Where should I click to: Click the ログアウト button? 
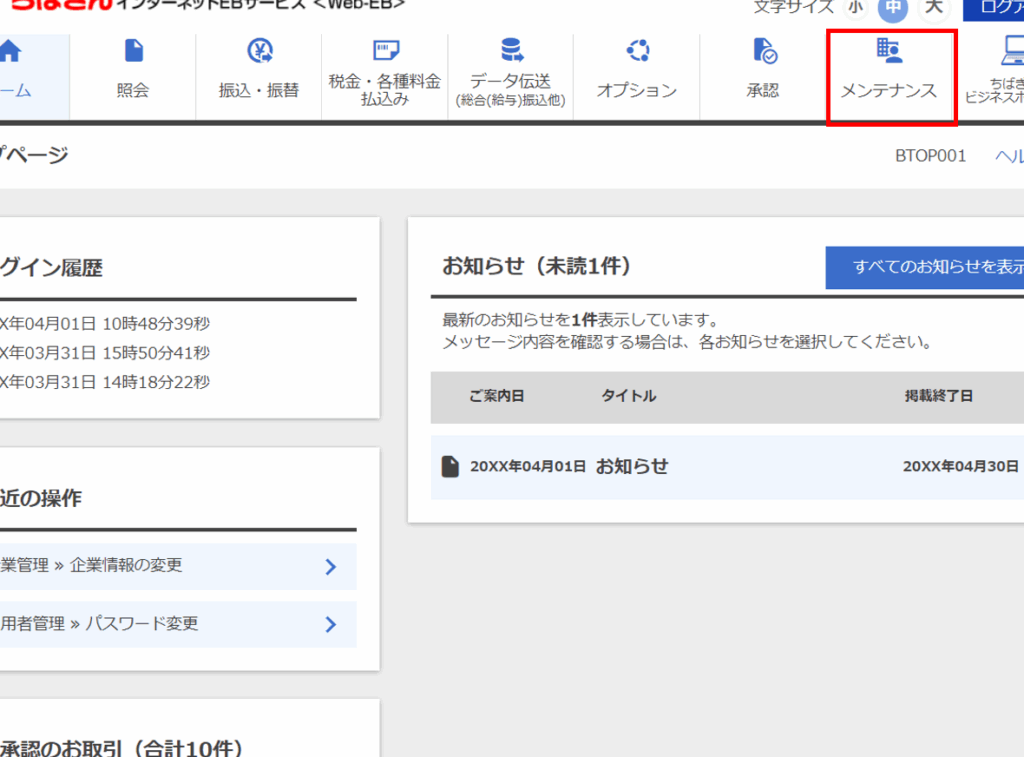pyautogui.click(x=994, y=8)
